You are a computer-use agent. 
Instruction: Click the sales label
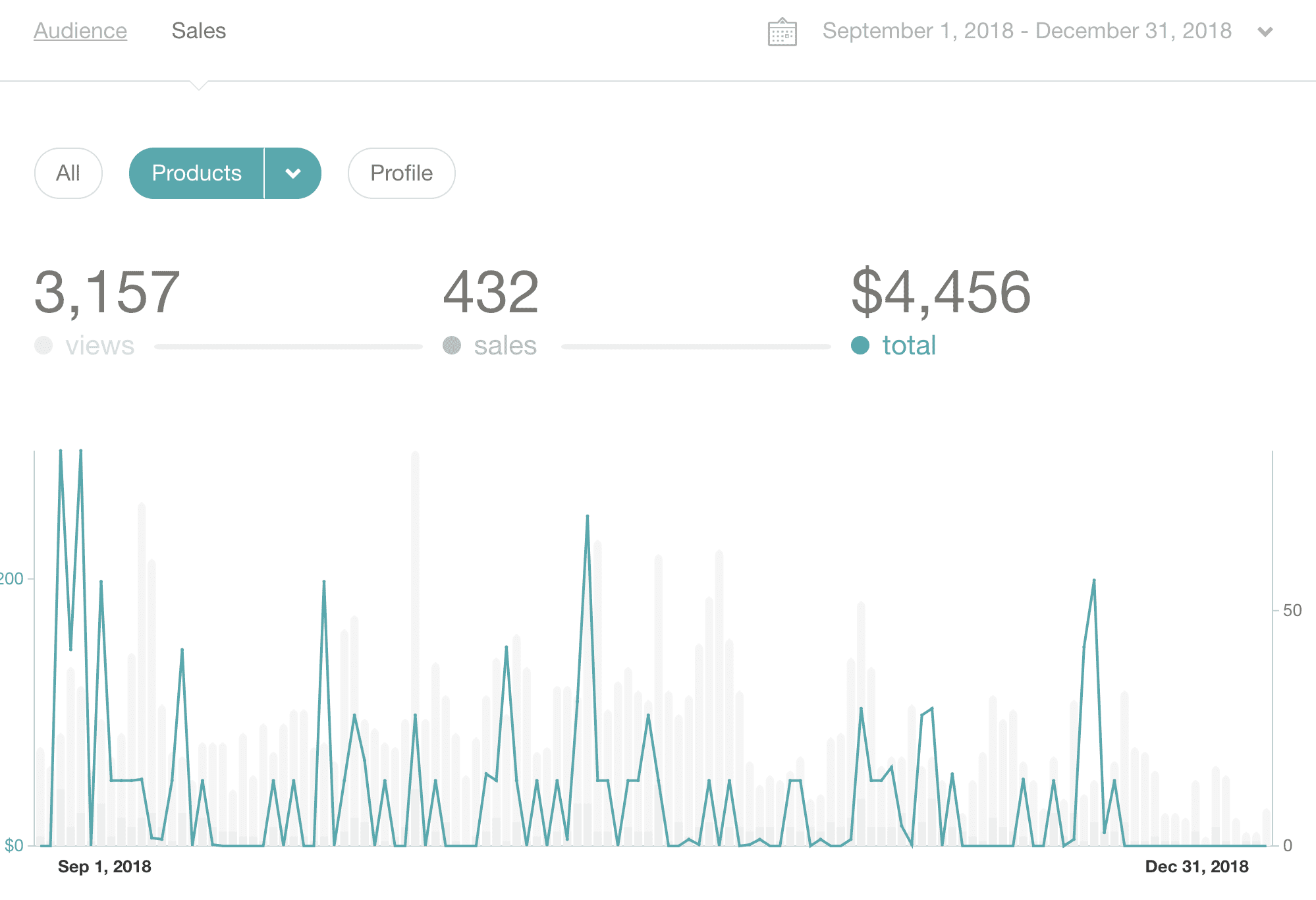505,345
